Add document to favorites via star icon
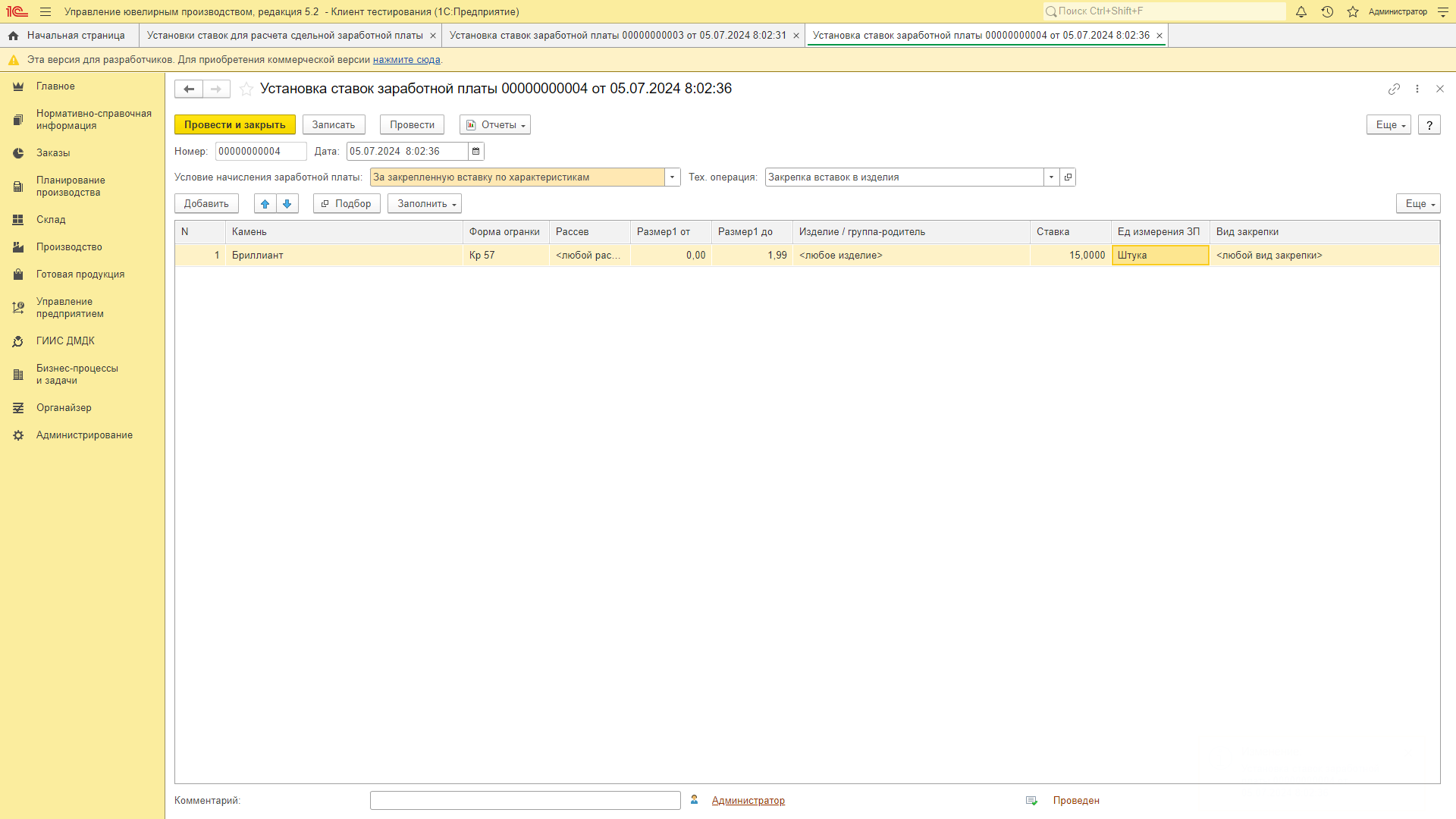This screenshot has width=1456, height=819. [246, 89]
